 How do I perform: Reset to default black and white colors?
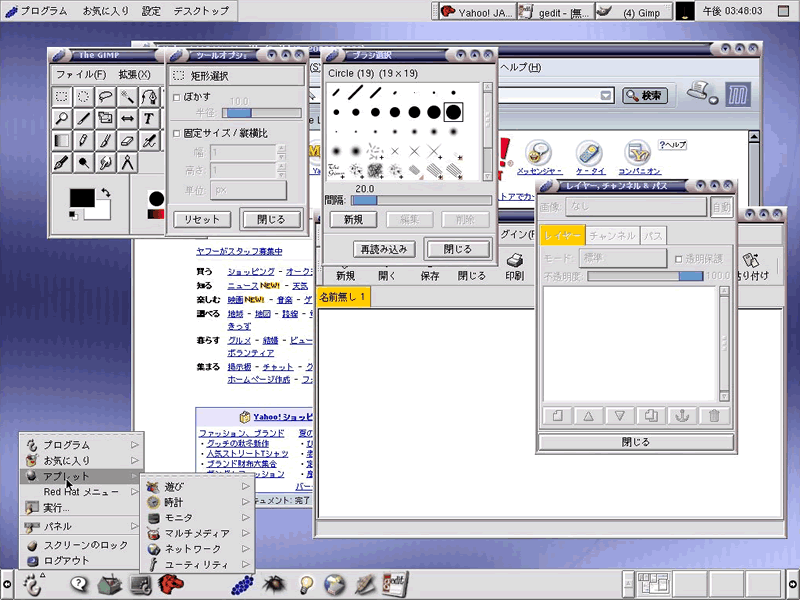pos(73,215)
